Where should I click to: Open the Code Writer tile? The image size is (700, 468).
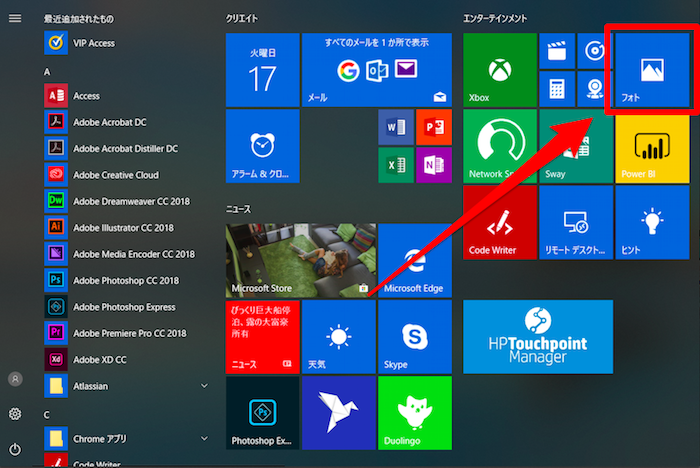tap(500, 222)
